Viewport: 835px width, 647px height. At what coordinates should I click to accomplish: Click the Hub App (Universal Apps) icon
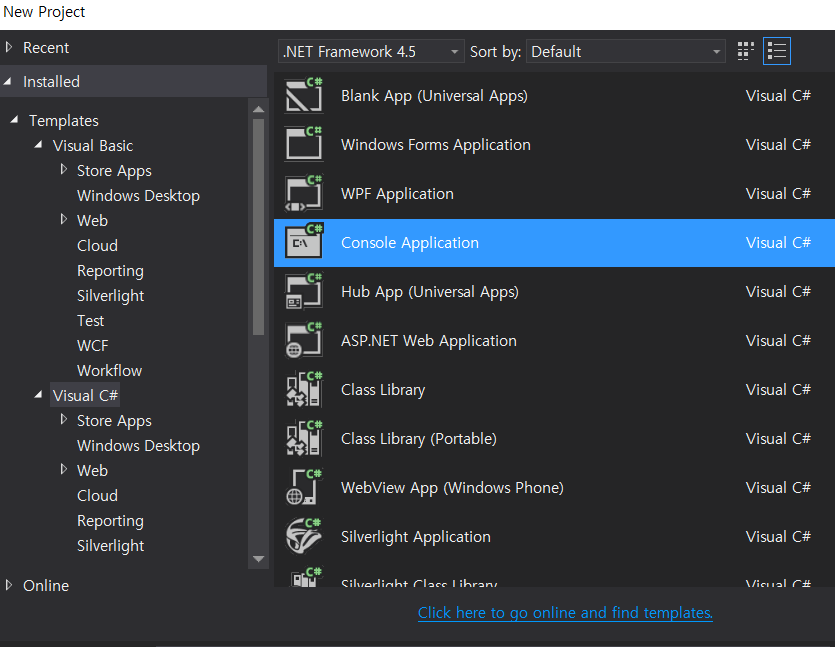(x=304, y=291)
